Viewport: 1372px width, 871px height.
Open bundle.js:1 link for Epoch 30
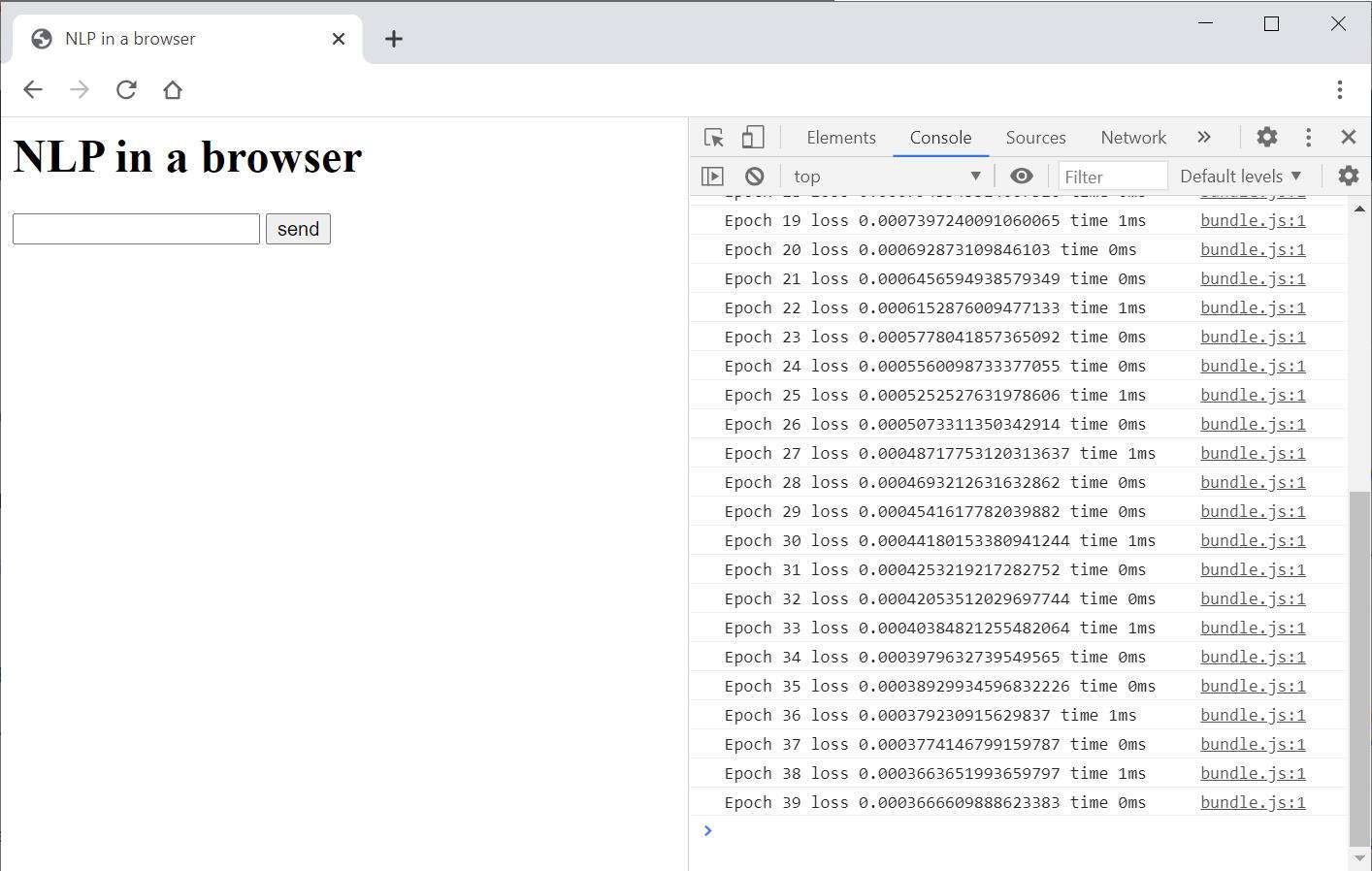1253,540
